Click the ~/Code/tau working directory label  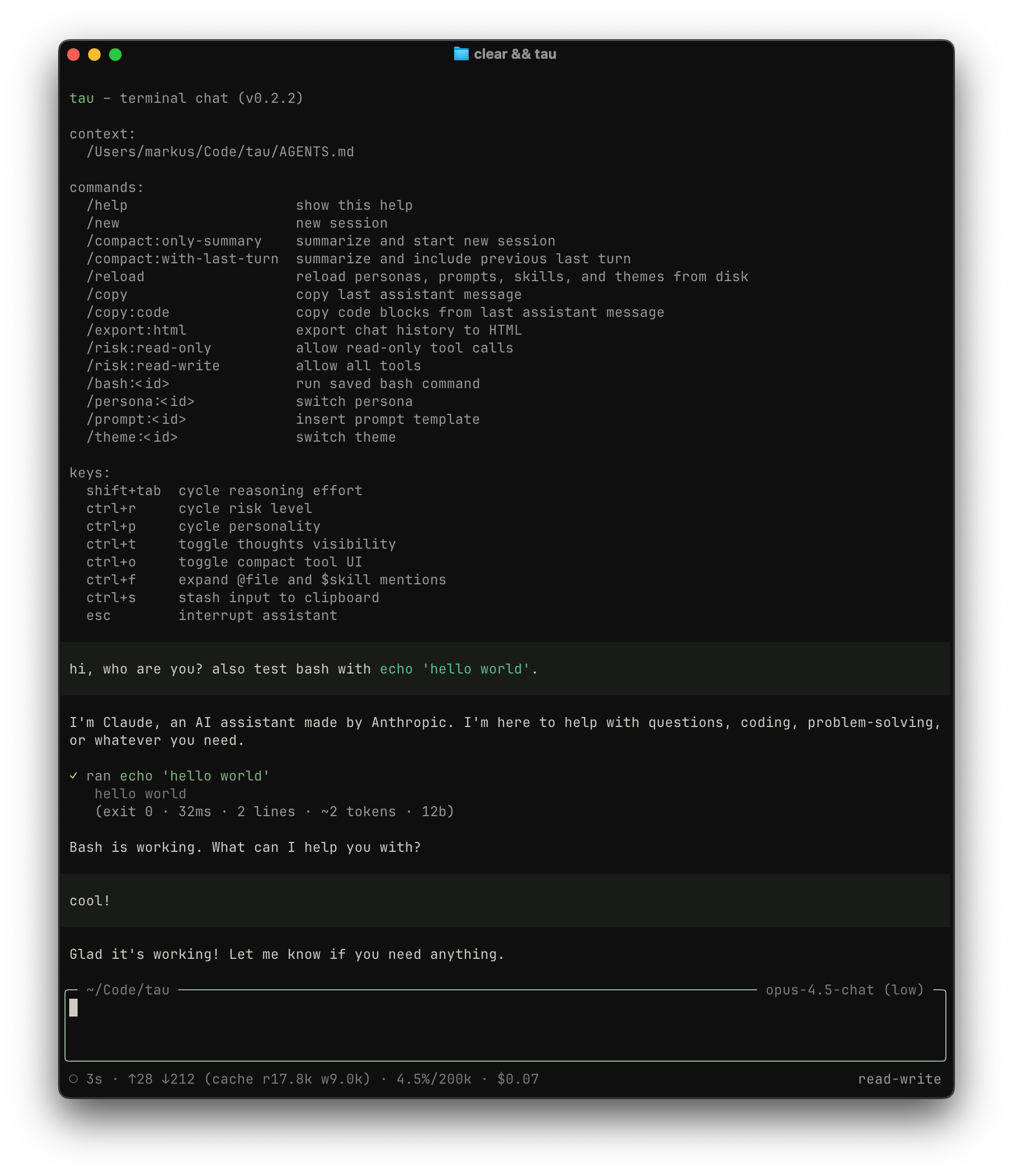click(127, 990)
